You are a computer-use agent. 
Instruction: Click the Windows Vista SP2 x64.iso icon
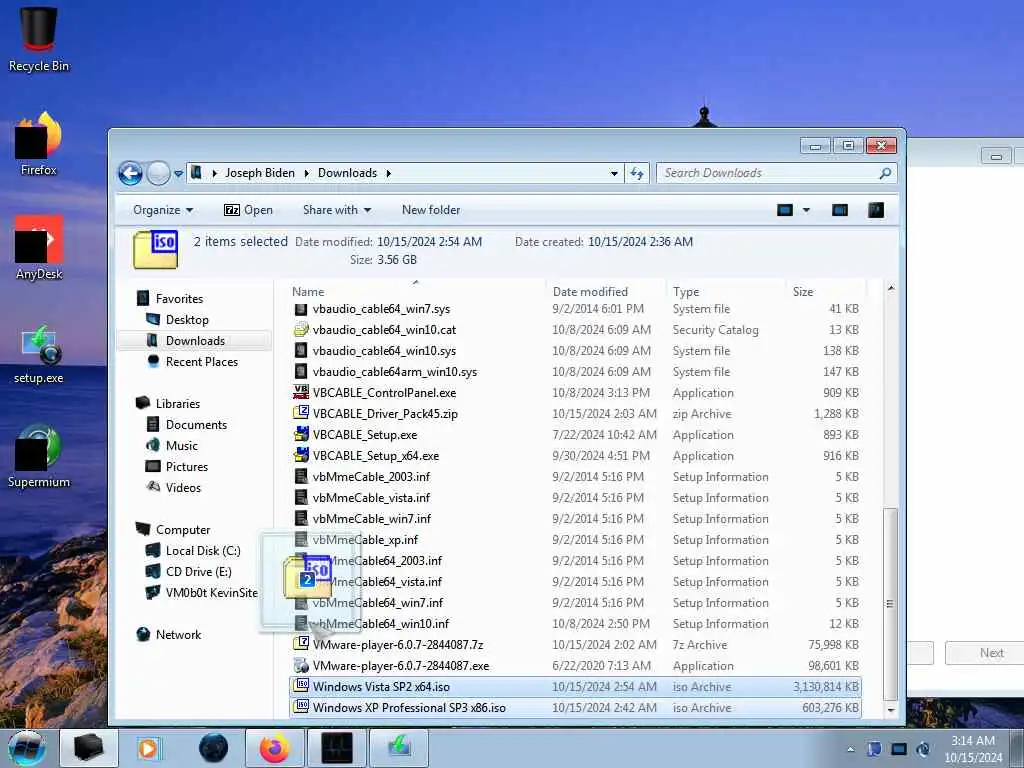301,686
